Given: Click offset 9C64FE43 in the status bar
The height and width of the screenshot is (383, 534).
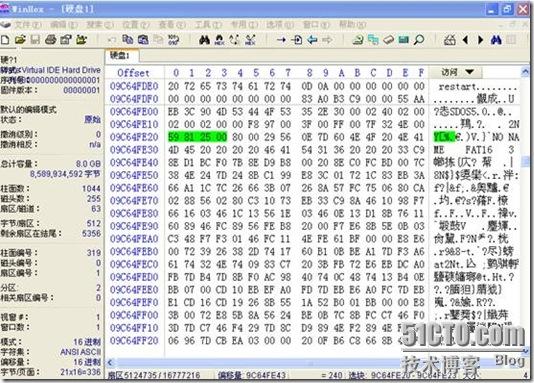Looking at the screenshot, I should click(x=252, y=375).
